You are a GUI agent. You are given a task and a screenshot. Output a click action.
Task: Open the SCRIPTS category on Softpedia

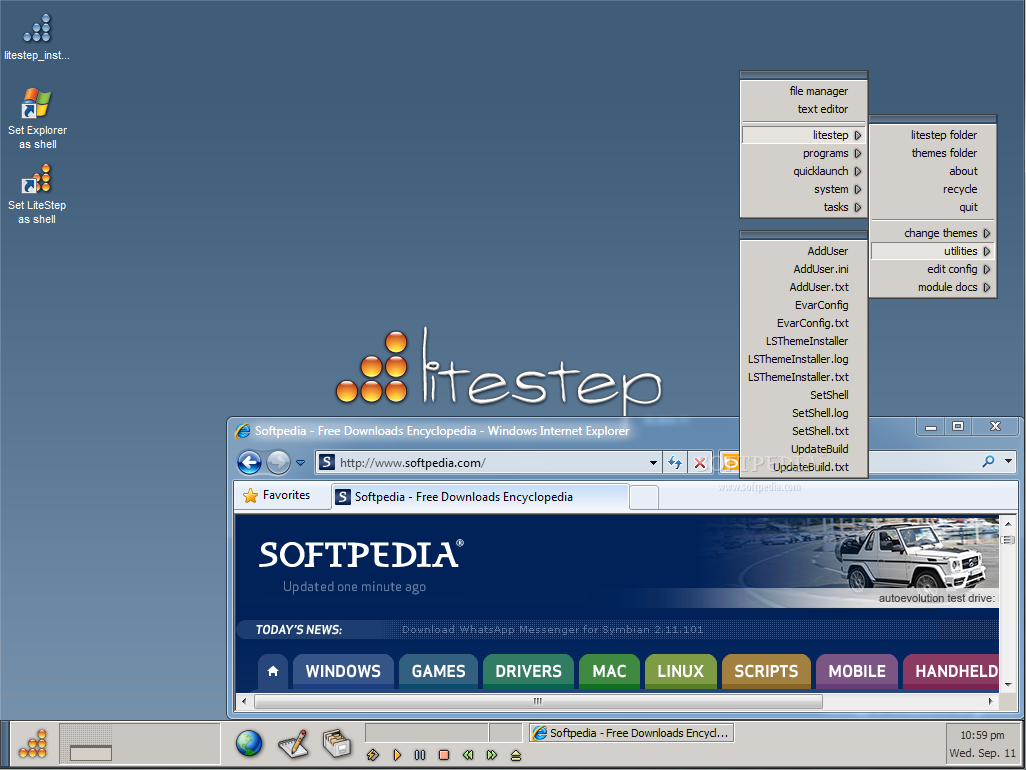(x=766, y=671)
